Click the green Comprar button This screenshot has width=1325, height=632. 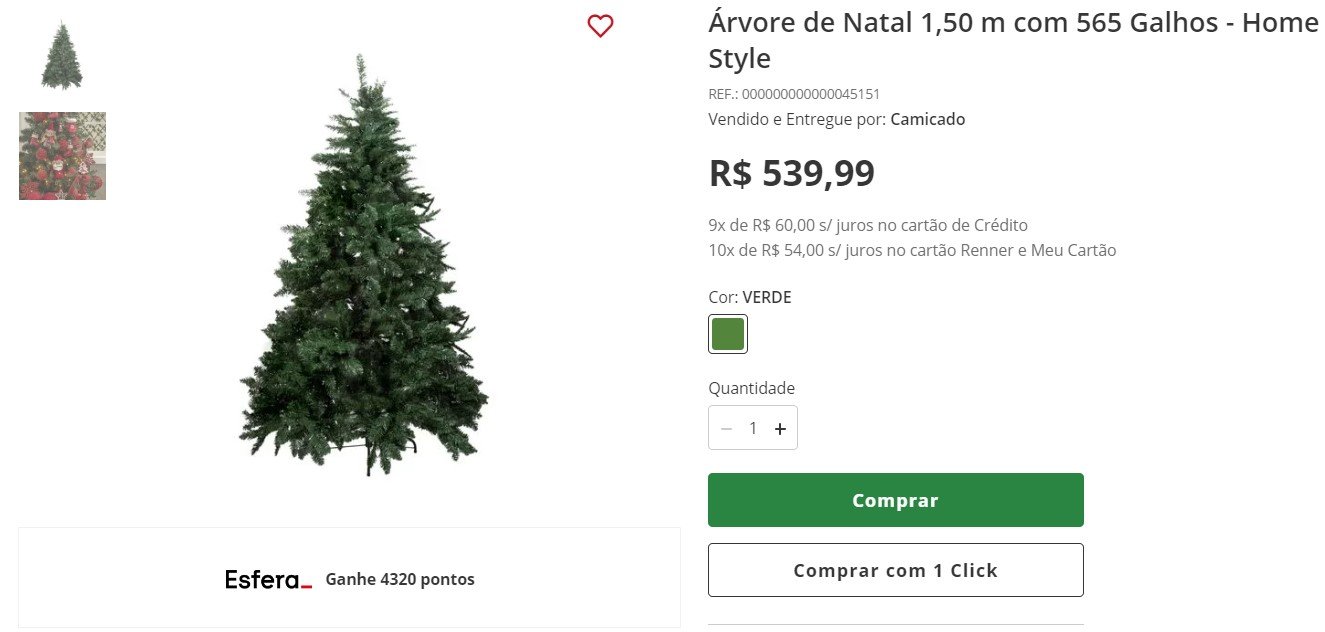896,500
